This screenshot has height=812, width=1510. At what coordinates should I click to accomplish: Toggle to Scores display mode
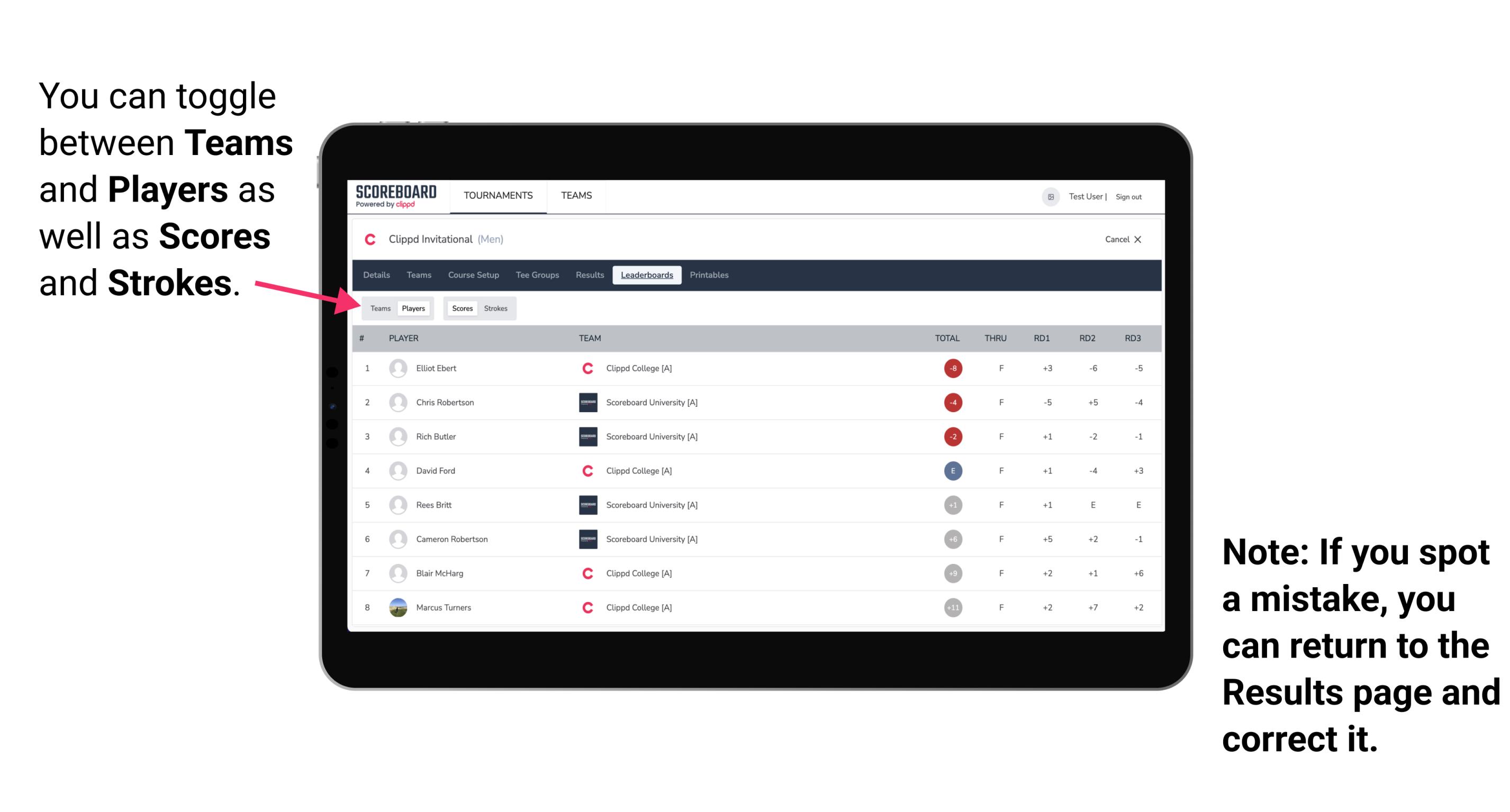tap(461, 308)
